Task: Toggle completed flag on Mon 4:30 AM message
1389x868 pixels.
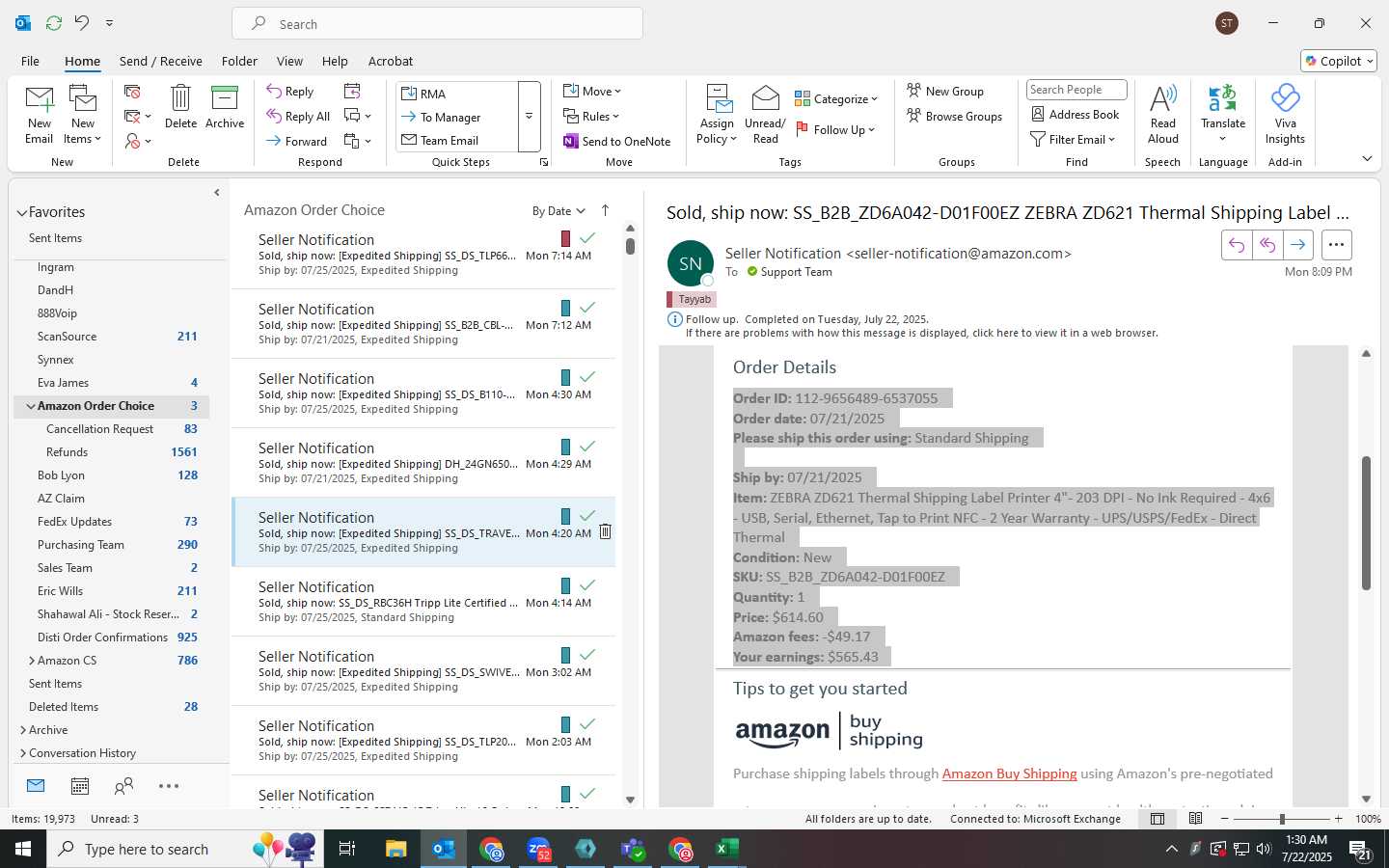Action: (587, 377)
